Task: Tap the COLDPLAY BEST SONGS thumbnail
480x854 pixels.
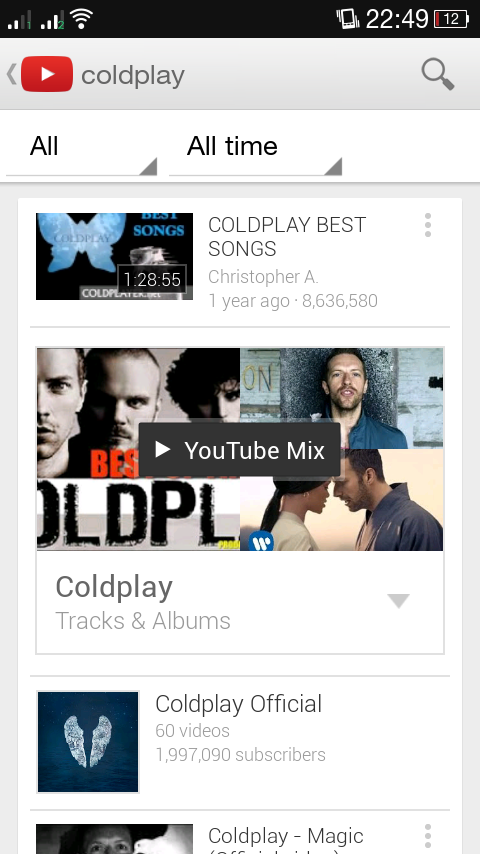Action: 114,256
